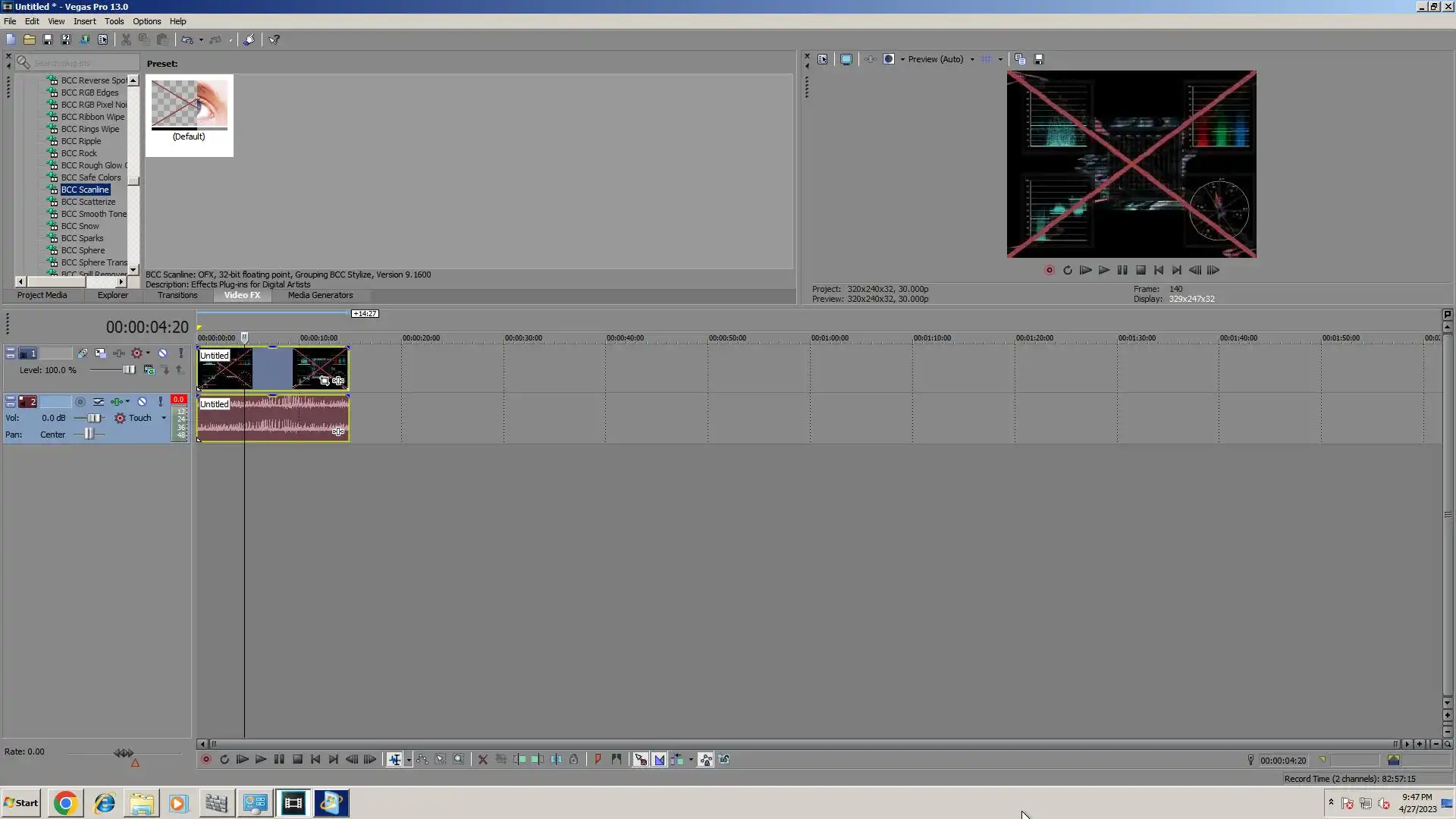Screen dimensions: 1456x819
Task: Click the Track FX icon on video track
Action: click(119, 353)
